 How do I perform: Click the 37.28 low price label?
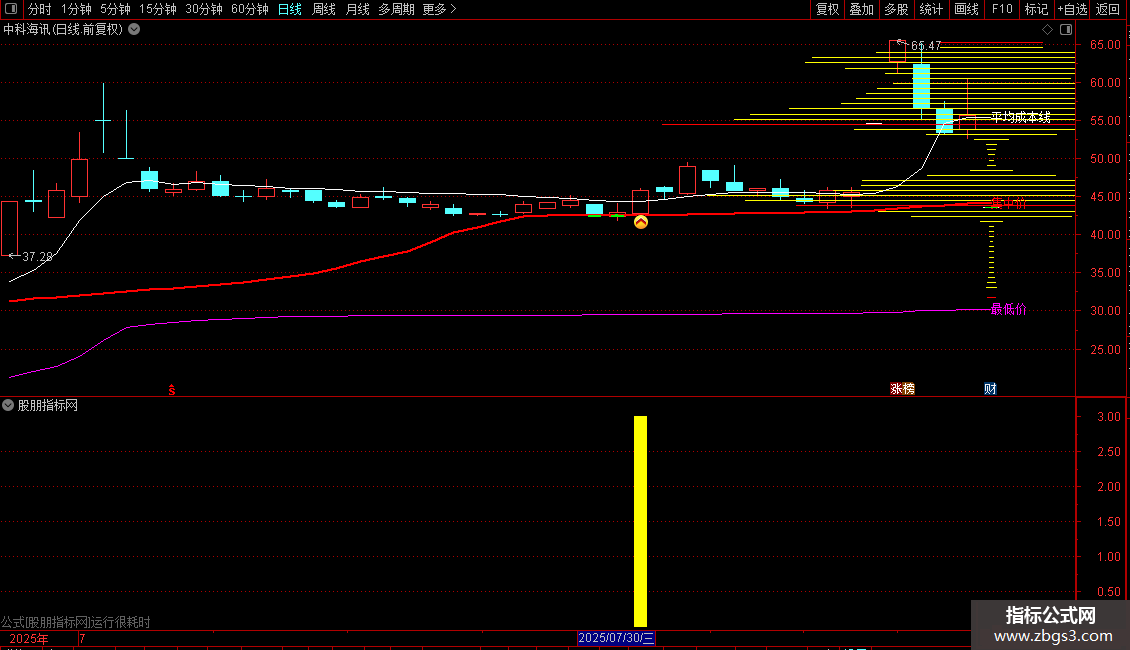point(37,257)
